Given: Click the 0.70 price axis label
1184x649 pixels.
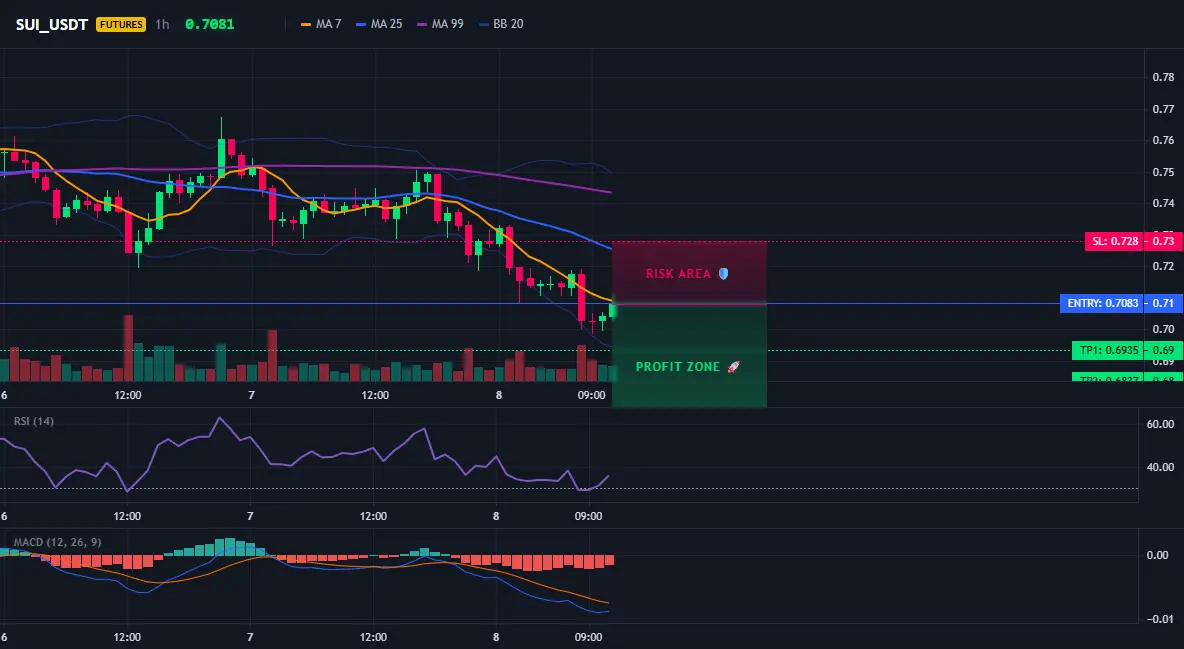Looking at the screenshot, I should tap(1163, 329).
